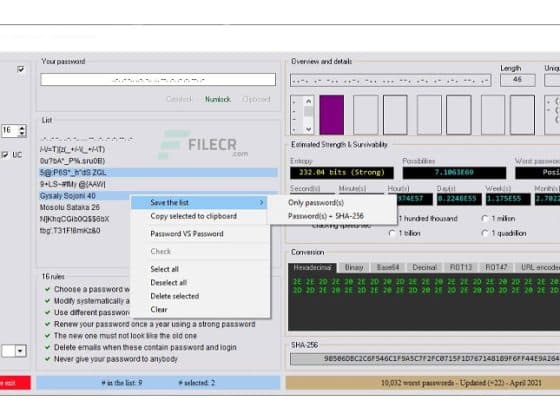This screenshot has width=560, height=420.
Task: Click green checkmark beside Choose a password rule
Action: click(48, 289)
